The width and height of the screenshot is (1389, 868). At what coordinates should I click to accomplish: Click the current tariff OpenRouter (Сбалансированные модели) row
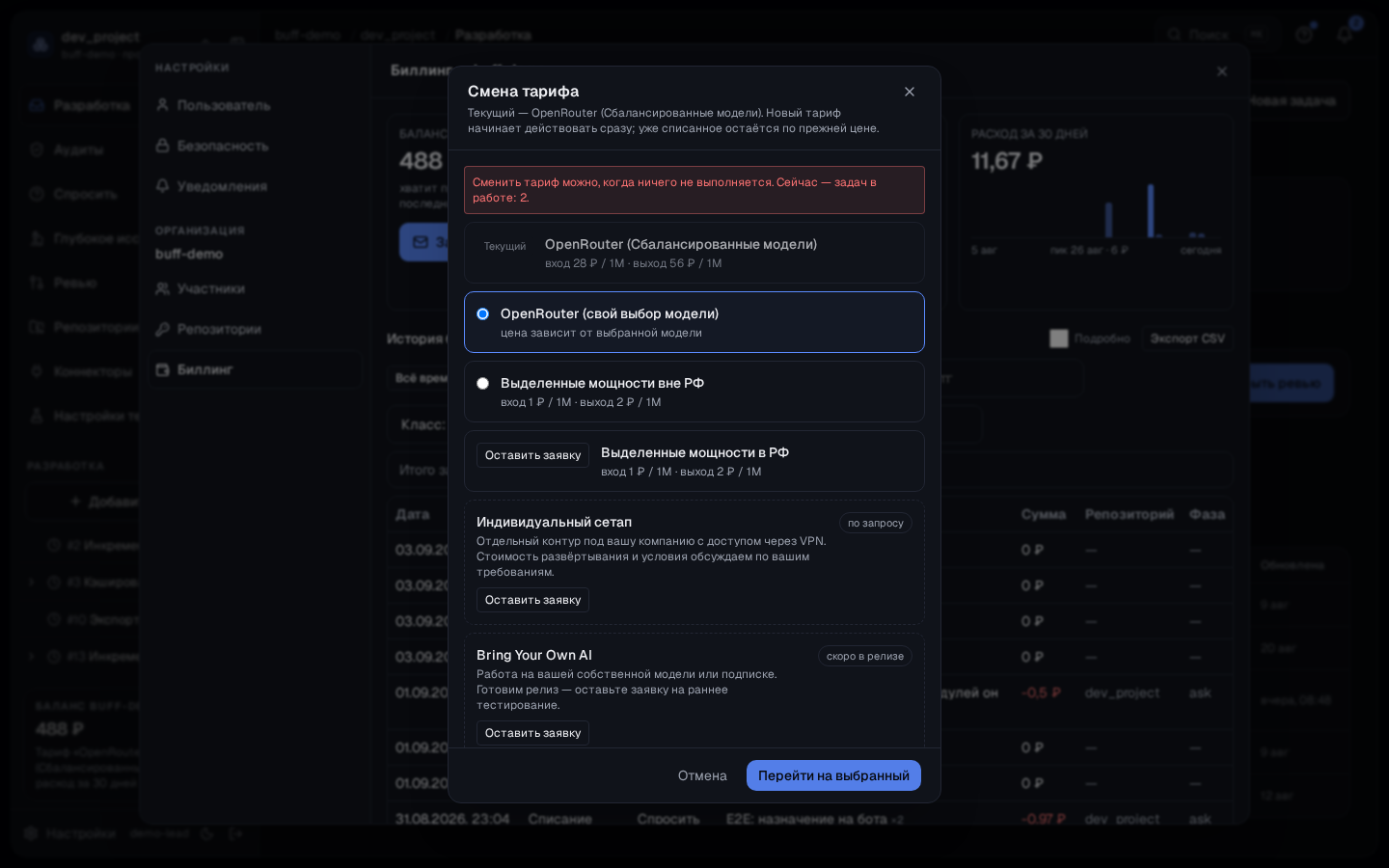click(694, 253)
